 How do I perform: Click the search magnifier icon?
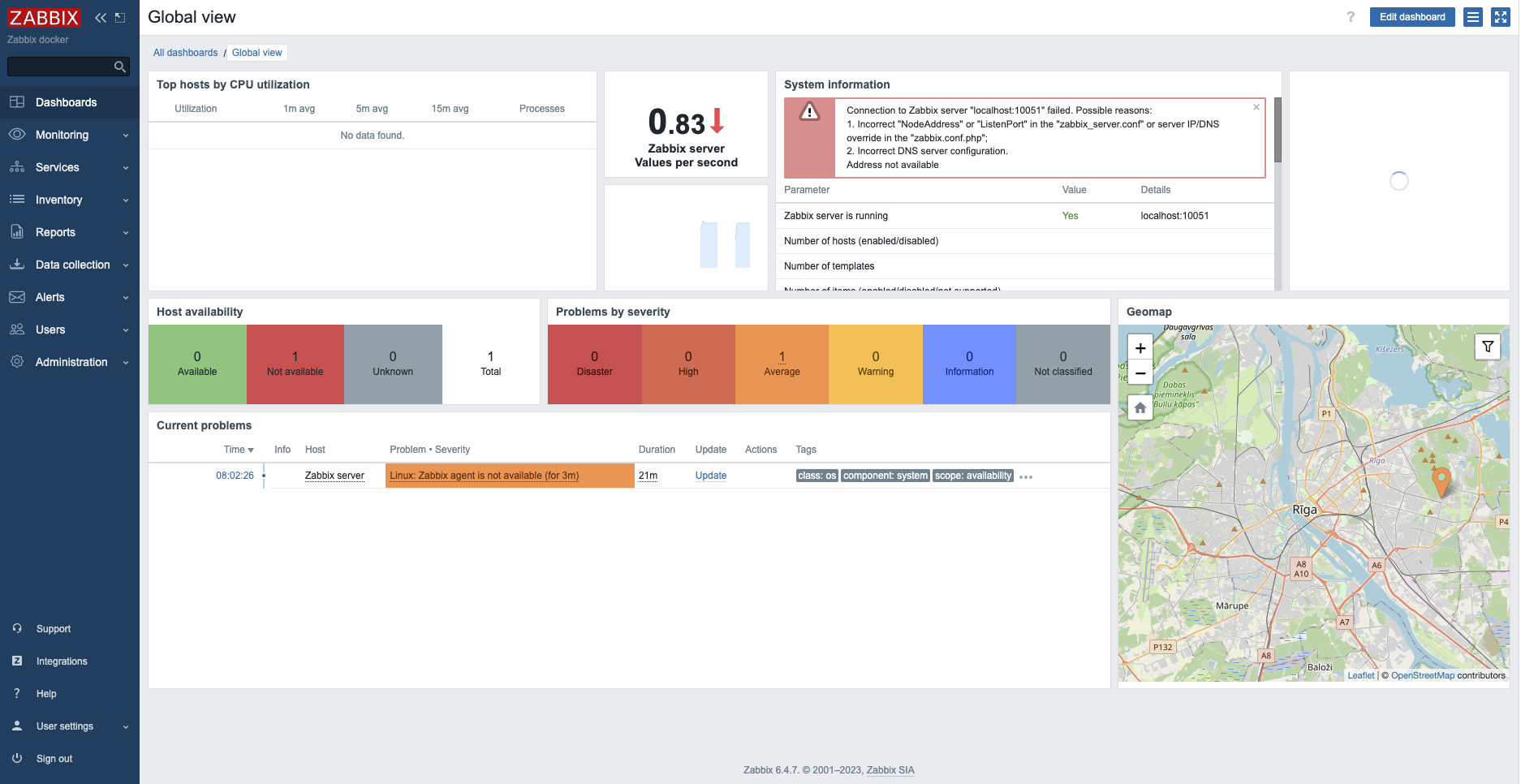120,67
